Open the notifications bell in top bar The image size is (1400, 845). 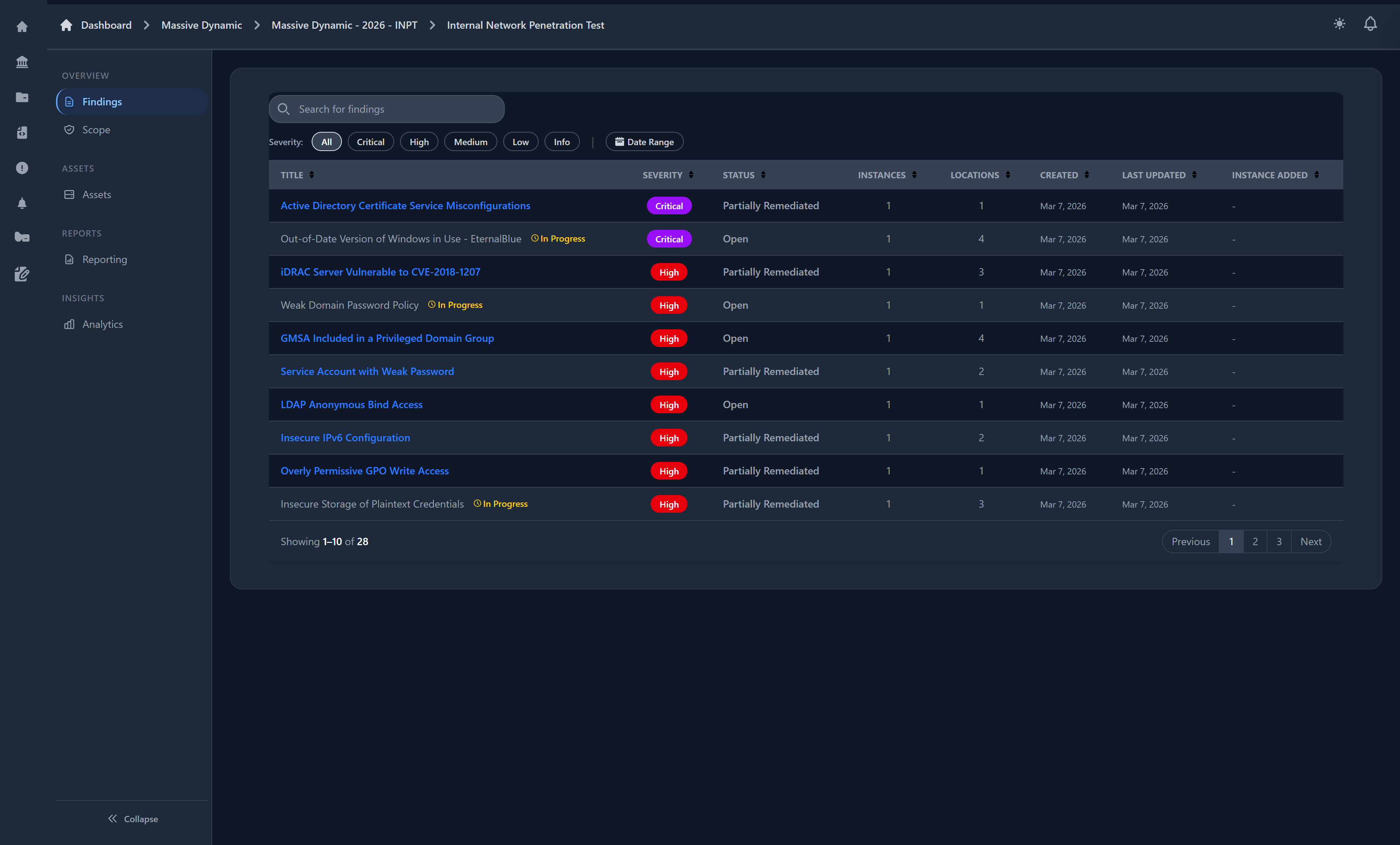coord(1370,24)
